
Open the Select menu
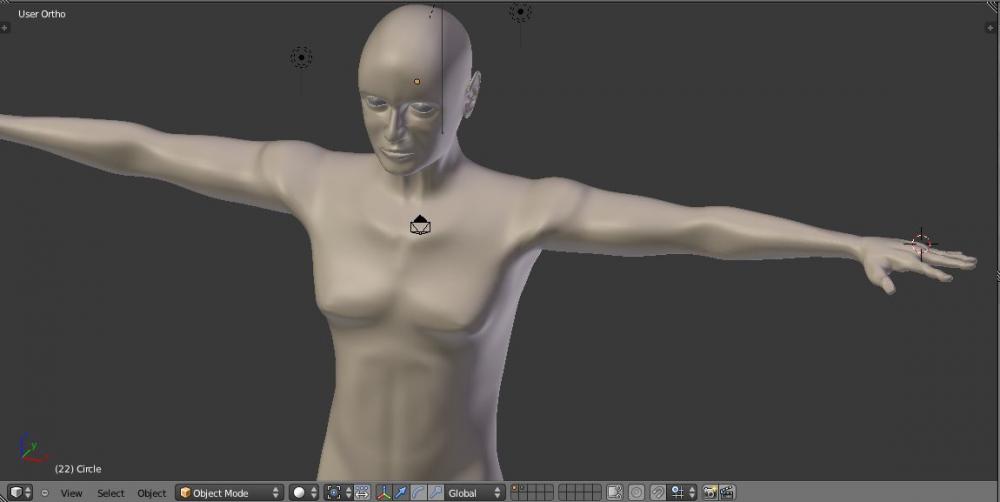(x=111, y=493)
